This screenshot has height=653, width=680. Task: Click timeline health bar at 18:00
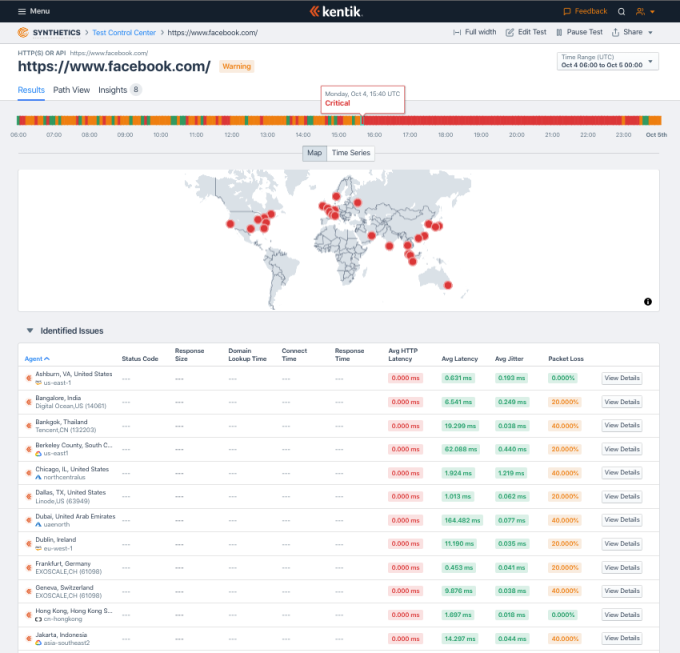coord(445,121)
